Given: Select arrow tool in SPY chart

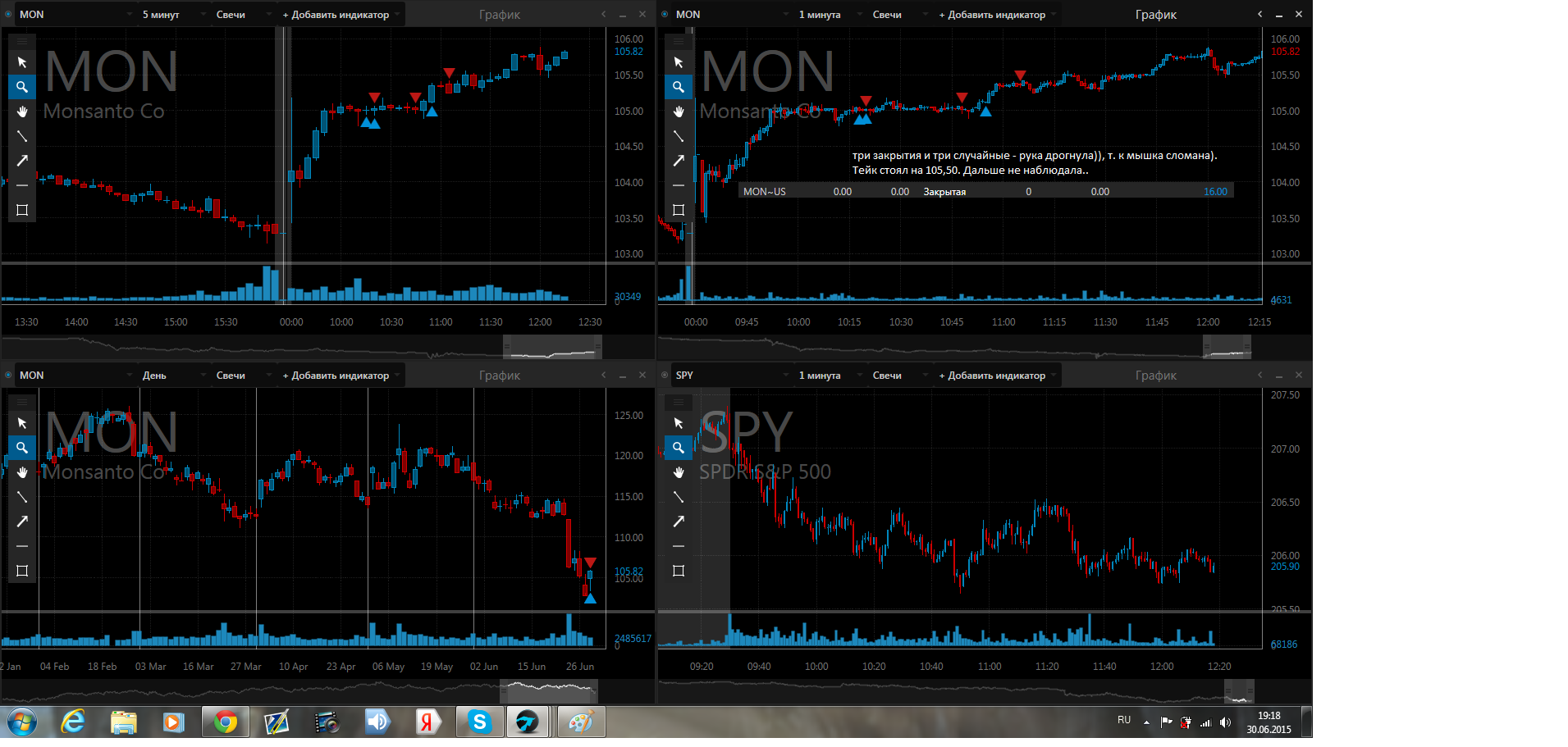Looking at the screenshot, I should click(x=679, y=522).
